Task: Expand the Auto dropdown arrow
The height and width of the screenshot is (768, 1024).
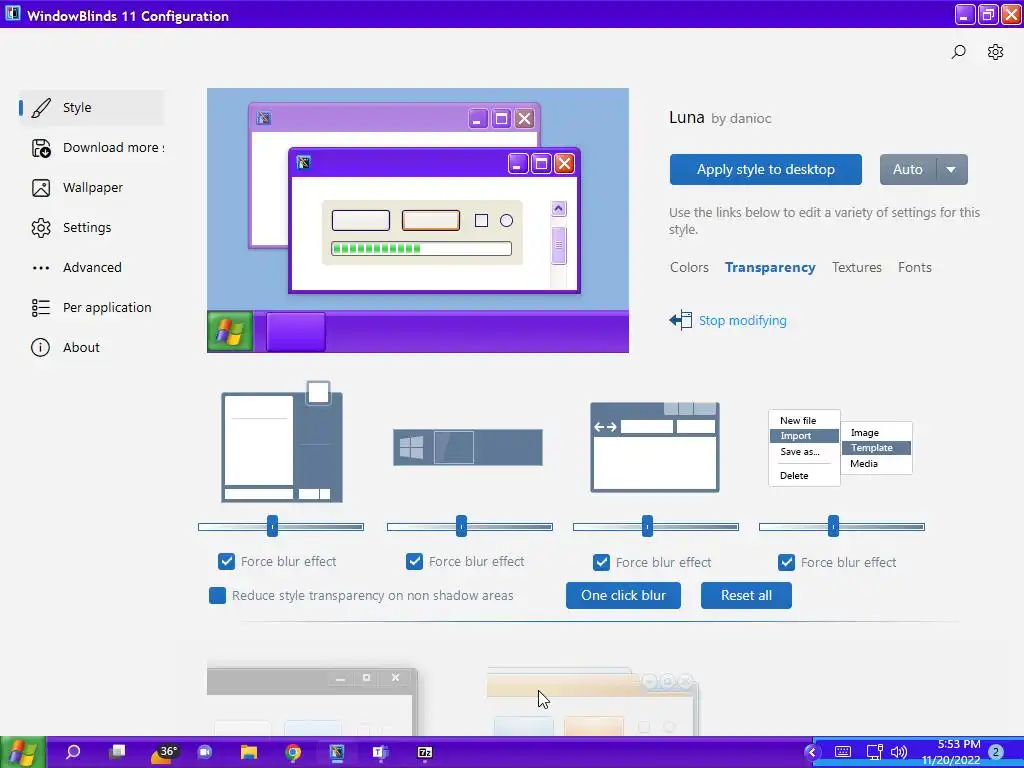Action: click(952, 170)
